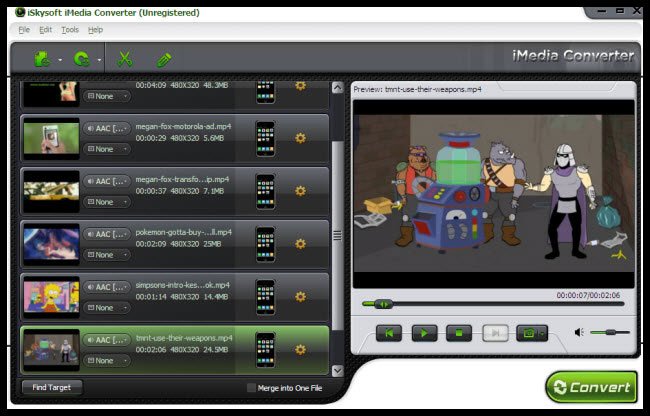
Task: Click the Find Target button
Action: click(52, 387)
